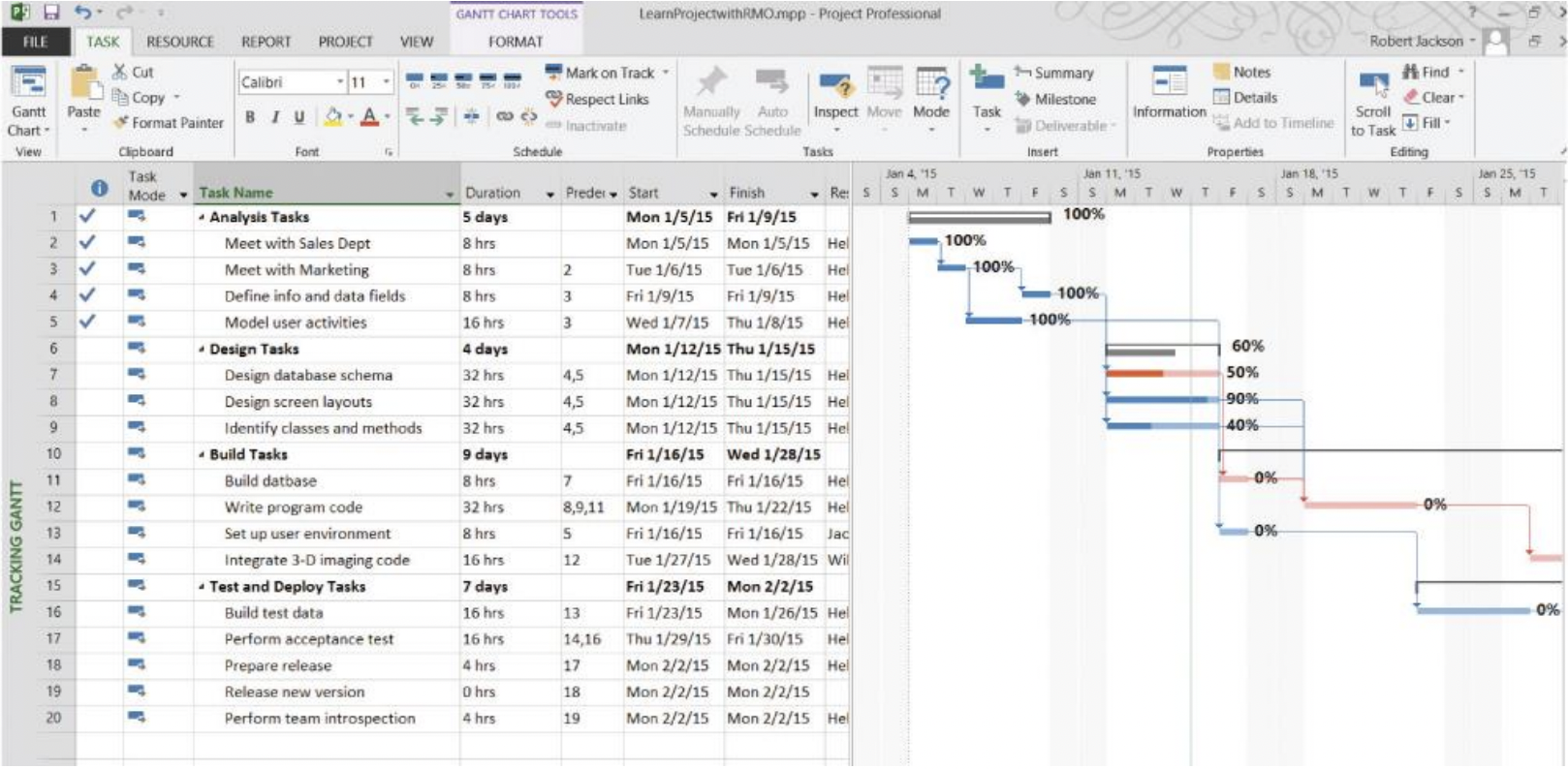Collapse the Build Tasks summary
This screenshot has width=1568, height=769.
[x=202, y=455]
